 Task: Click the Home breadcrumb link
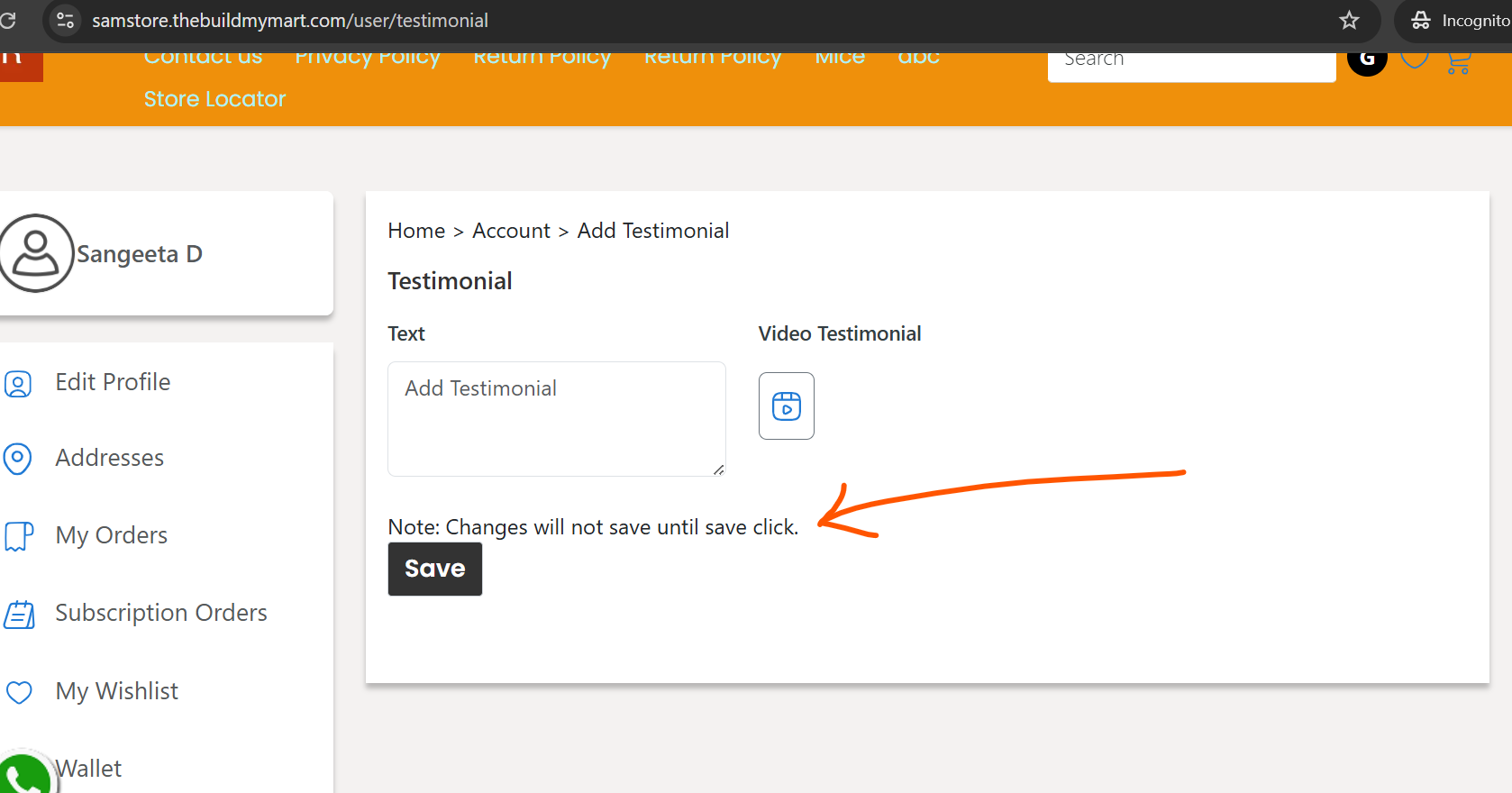point(416,231)
